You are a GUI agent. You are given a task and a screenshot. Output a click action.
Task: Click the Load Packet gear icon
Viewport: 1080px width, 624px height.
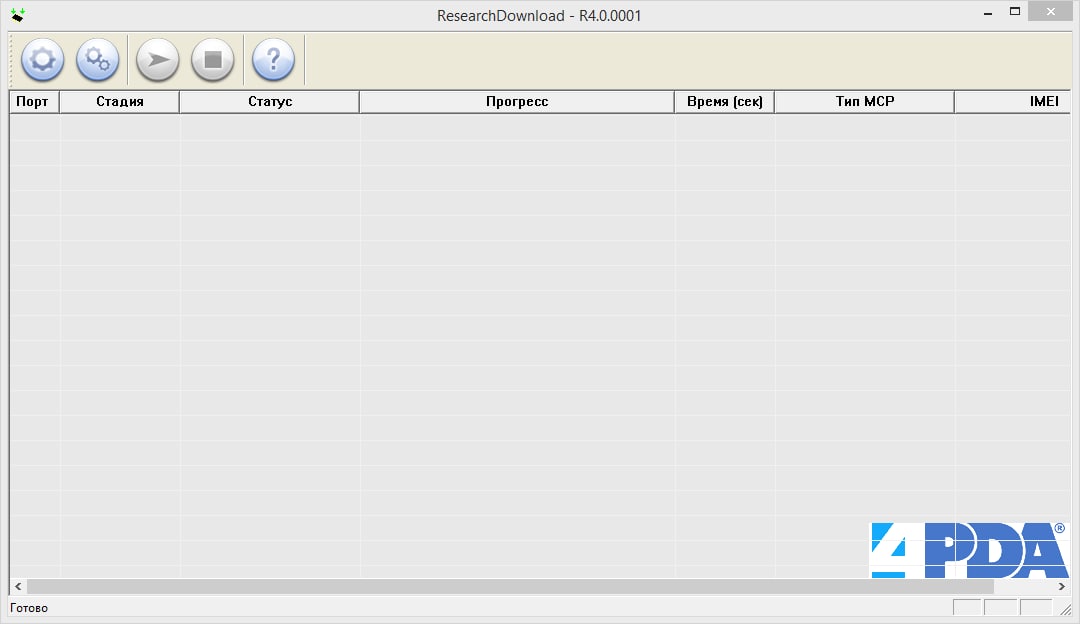43,60
